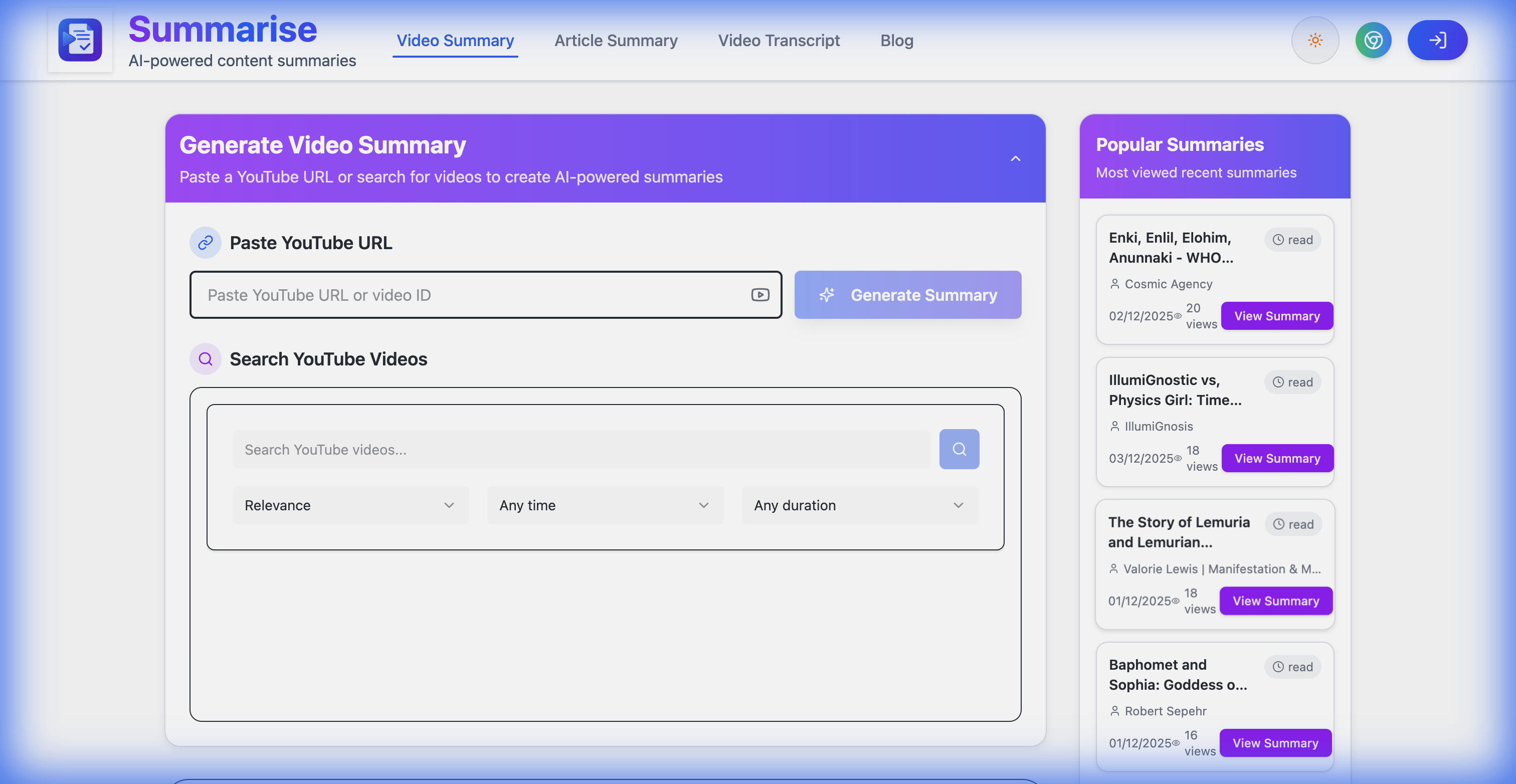This screenshot has height=784, width=1516.
Task: View Summary for Baphomet and Sophia
Action: 1275,743
